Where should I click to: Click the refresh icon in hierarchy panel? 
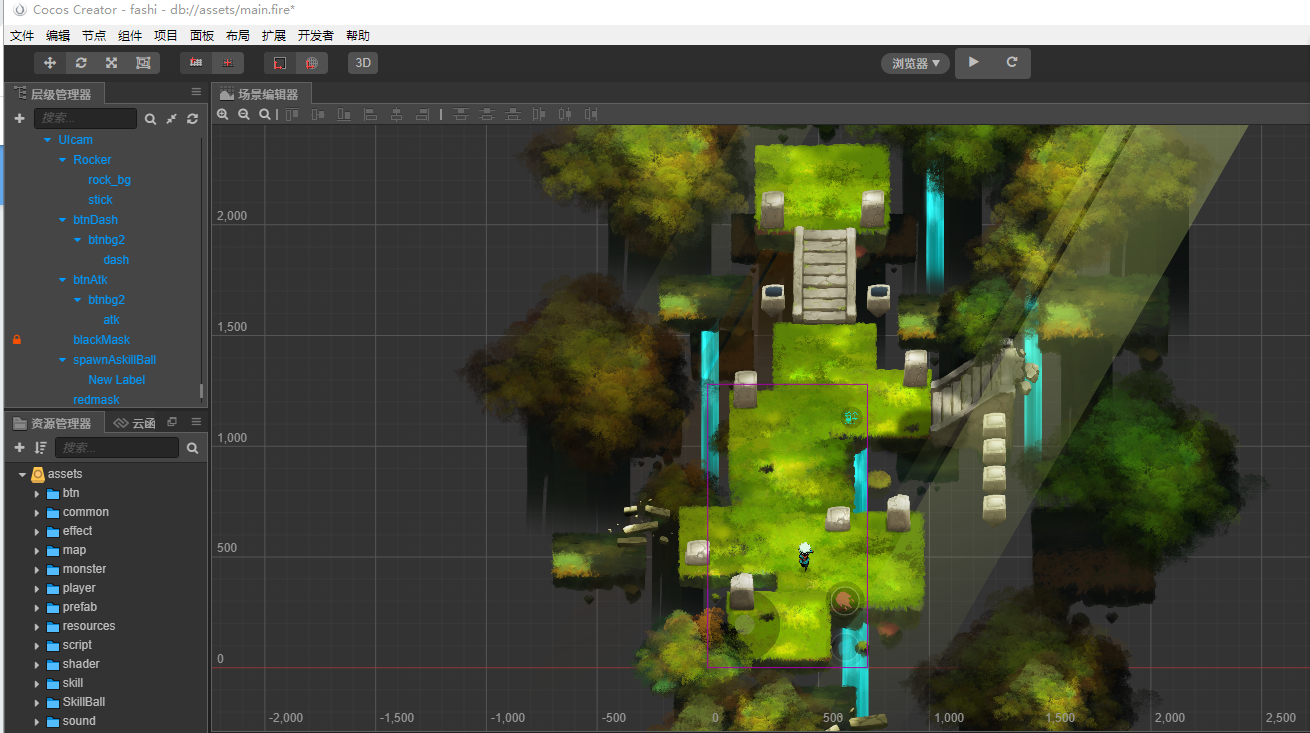coord(192,118)
